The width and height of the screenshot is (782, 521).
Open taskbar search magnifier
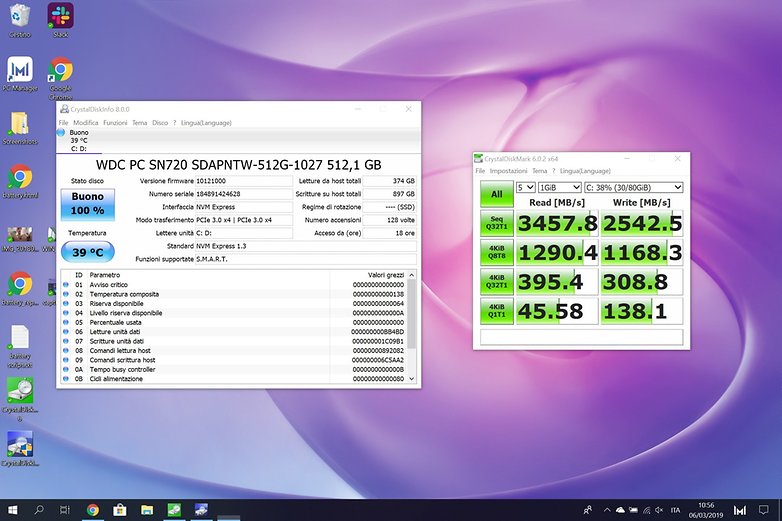tap(38, 510)
